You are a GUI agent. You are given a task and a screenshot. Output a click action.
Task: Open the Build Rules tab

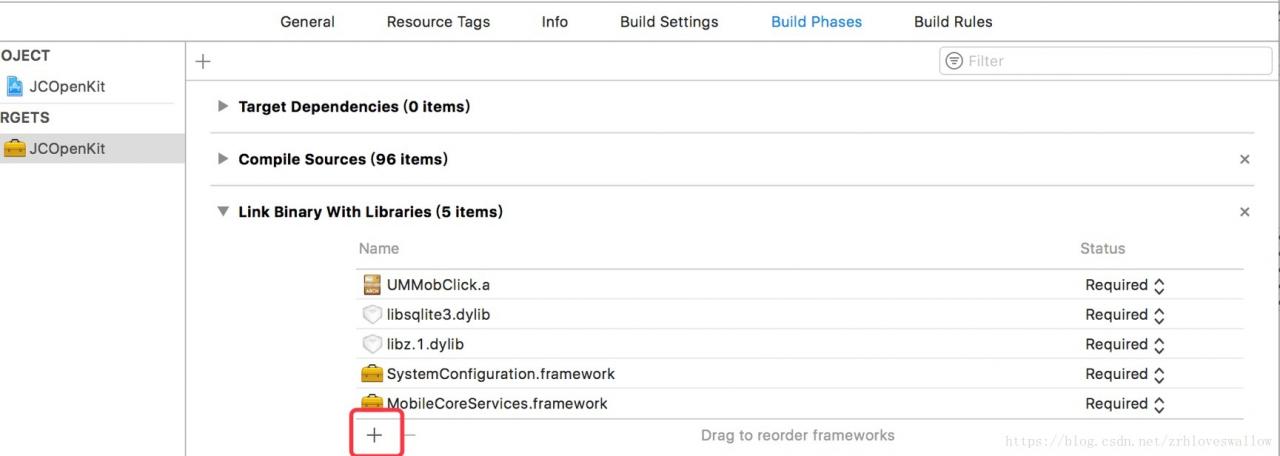click(x=953, y=22)
